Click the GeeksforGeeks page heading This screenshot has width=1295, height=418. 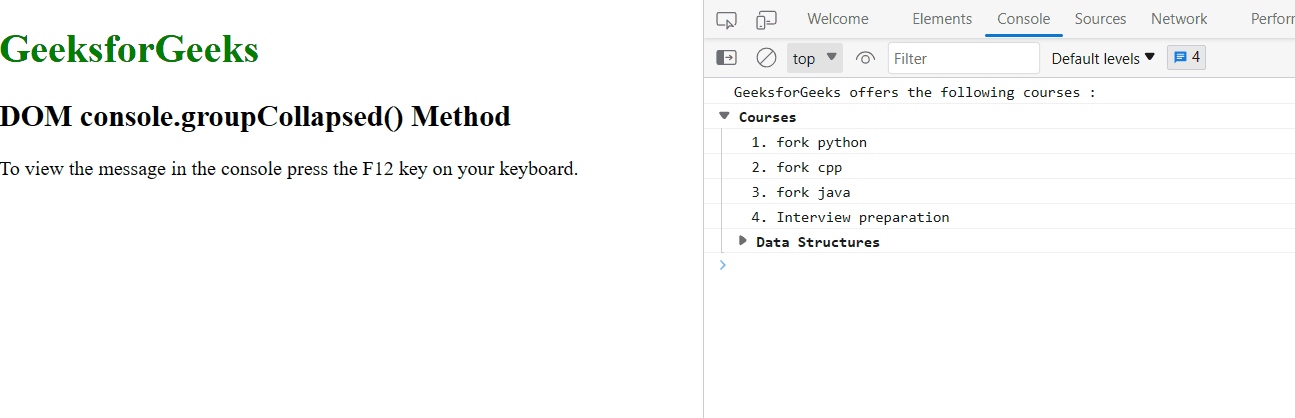click(130, 49)
